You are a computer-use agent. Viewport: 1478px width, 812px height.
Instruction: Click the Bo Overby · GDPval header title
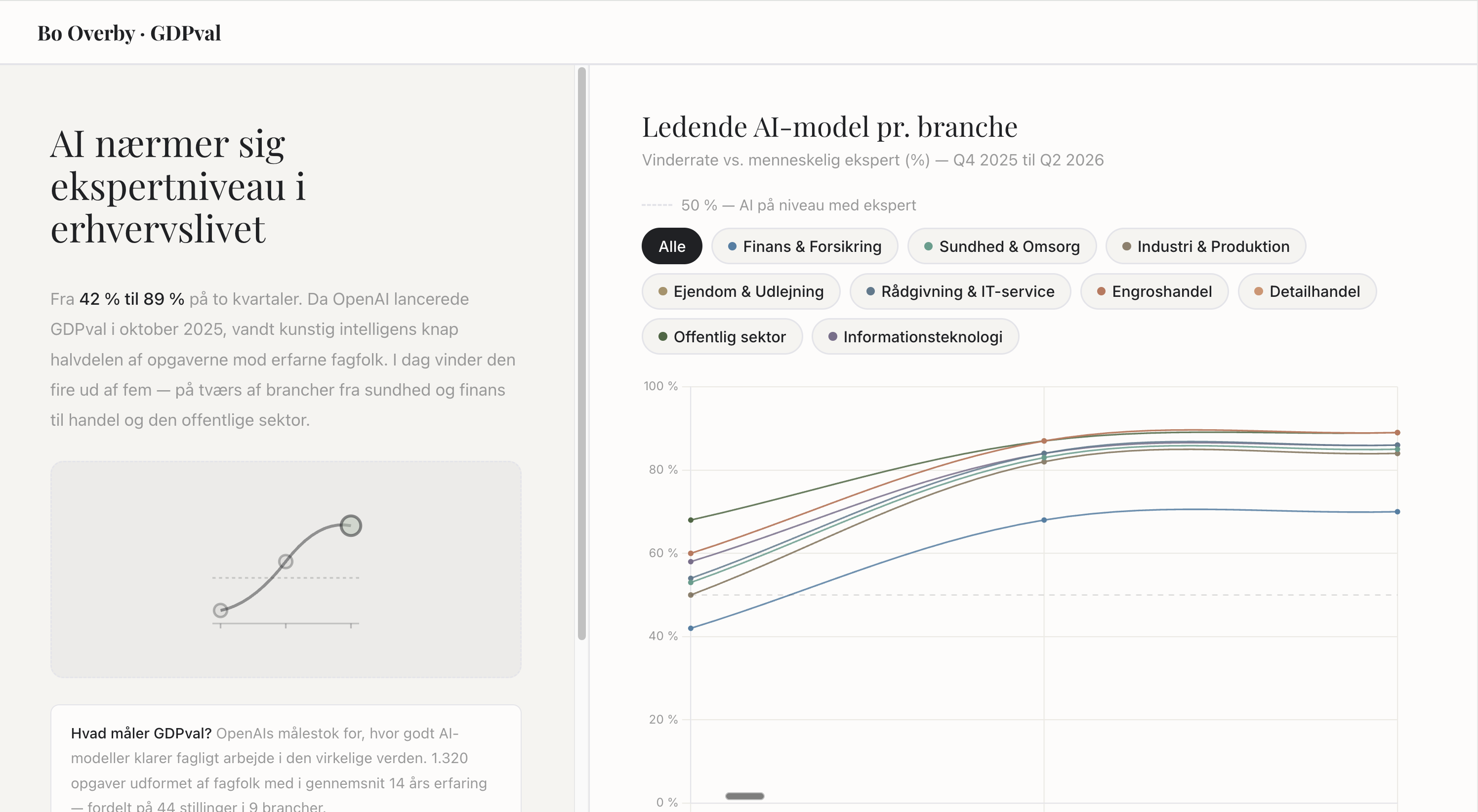click(x=129, y=33)
